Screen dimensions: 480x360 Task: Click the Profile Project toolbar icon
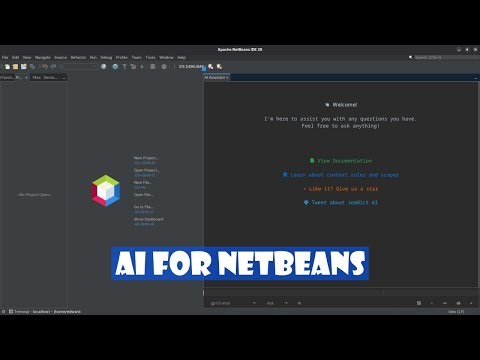(x=164, y=67)
